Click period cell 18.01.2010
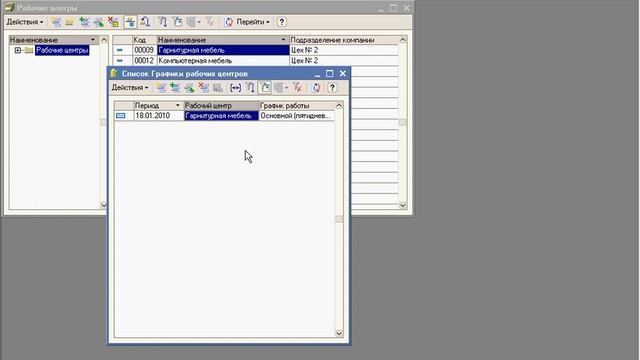 click(x=159, y=116)
